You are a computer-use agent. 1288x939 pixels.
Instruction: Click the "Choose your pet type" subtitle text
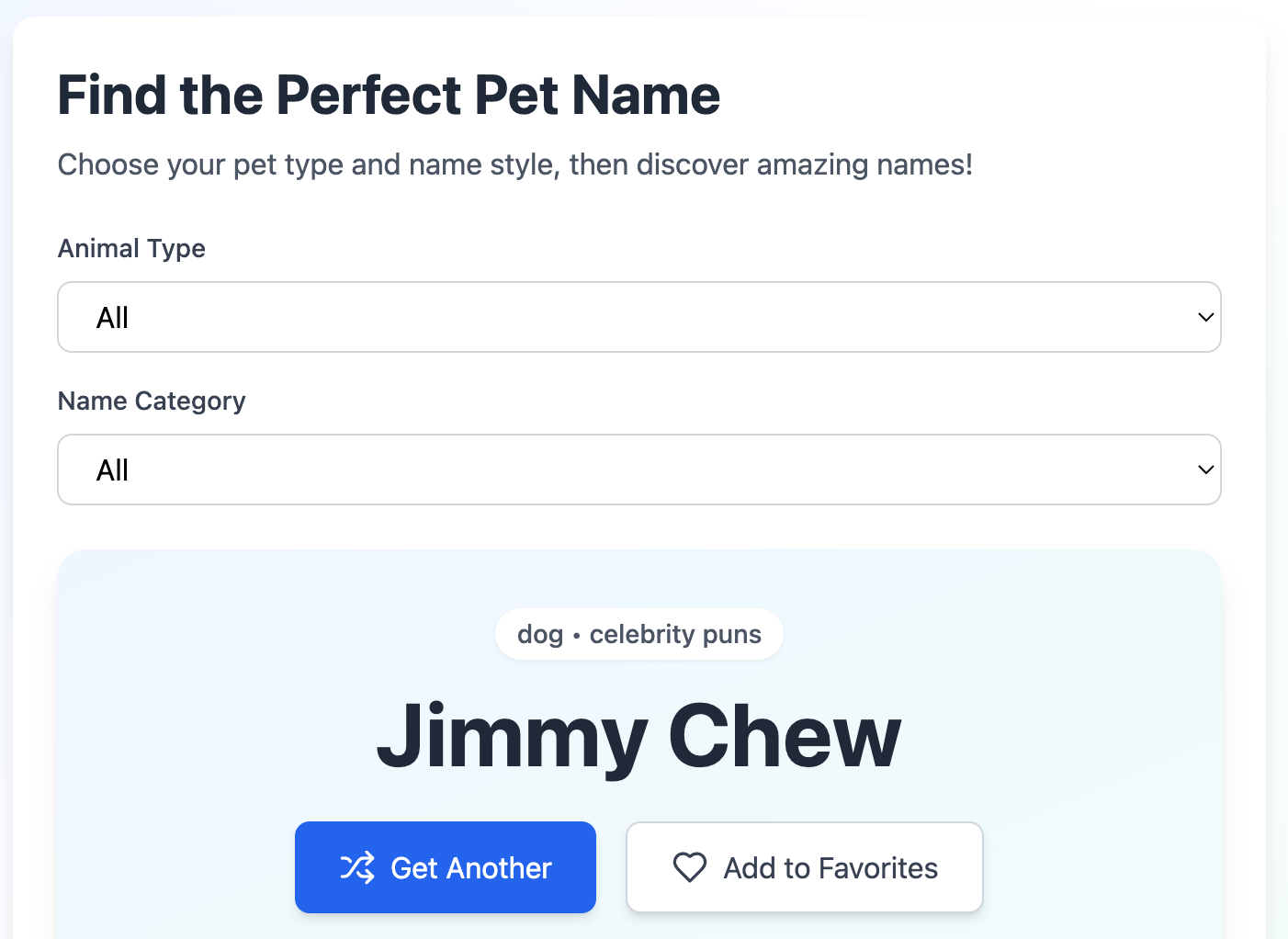pyautogui.click(x=514, y=164)
